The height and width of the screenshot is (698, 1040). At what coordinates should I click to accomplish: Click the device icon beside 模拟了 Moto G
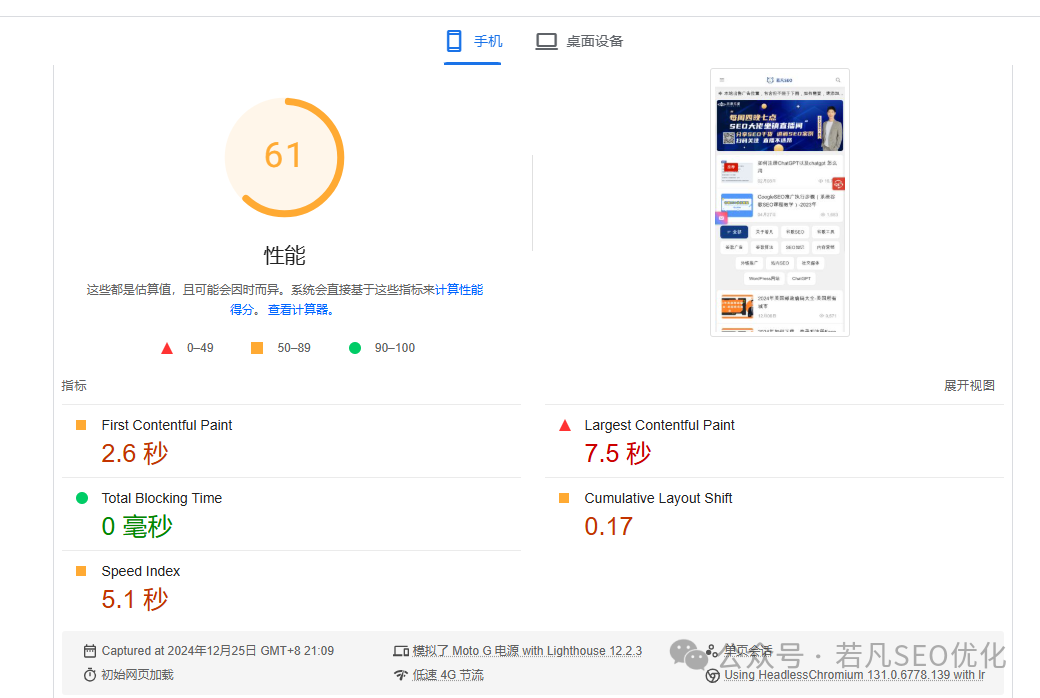[x=401, y=651]
